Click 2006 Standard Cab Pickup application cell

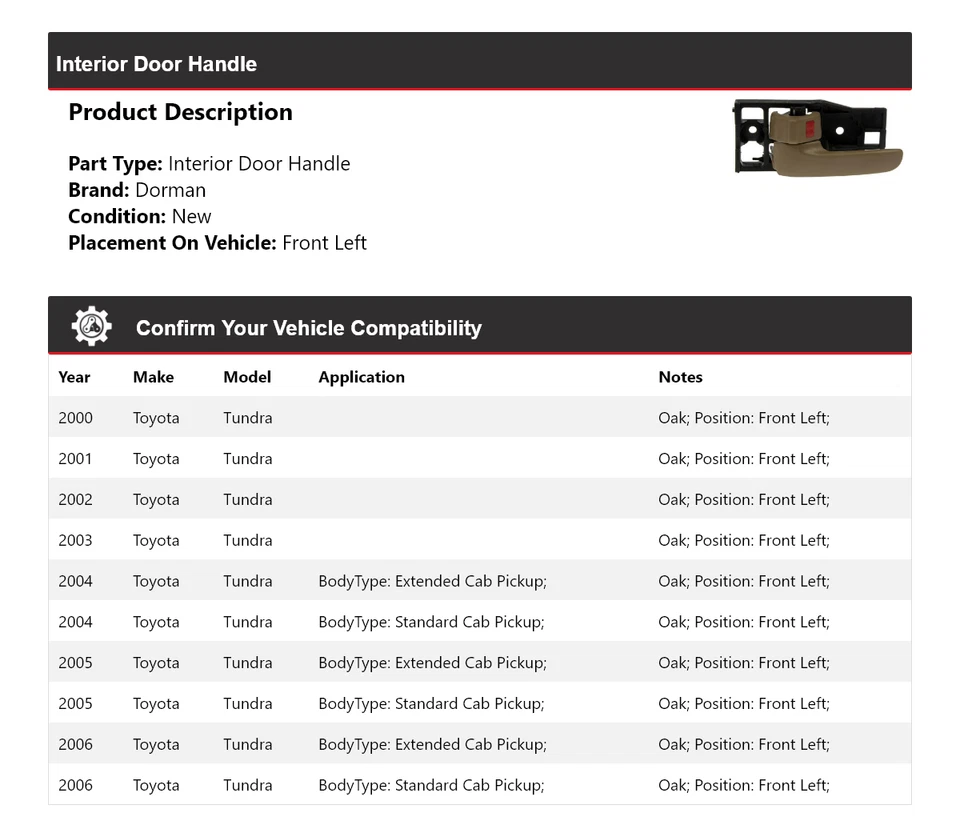pyautogui.click(x=431, y=785)
